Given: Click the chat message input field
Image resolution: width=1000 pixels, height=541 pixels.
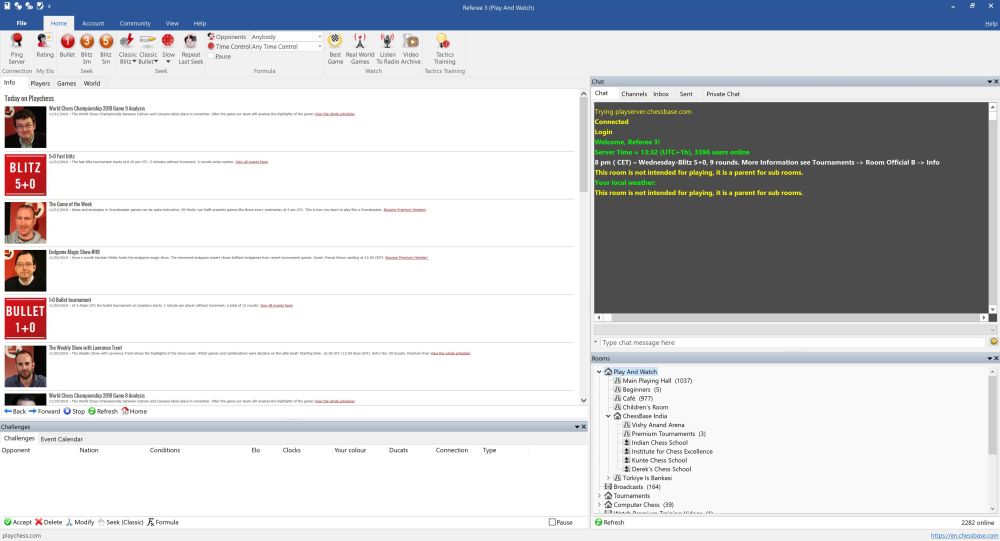Looking at the screenshot, I should click(x=792, y=342).
